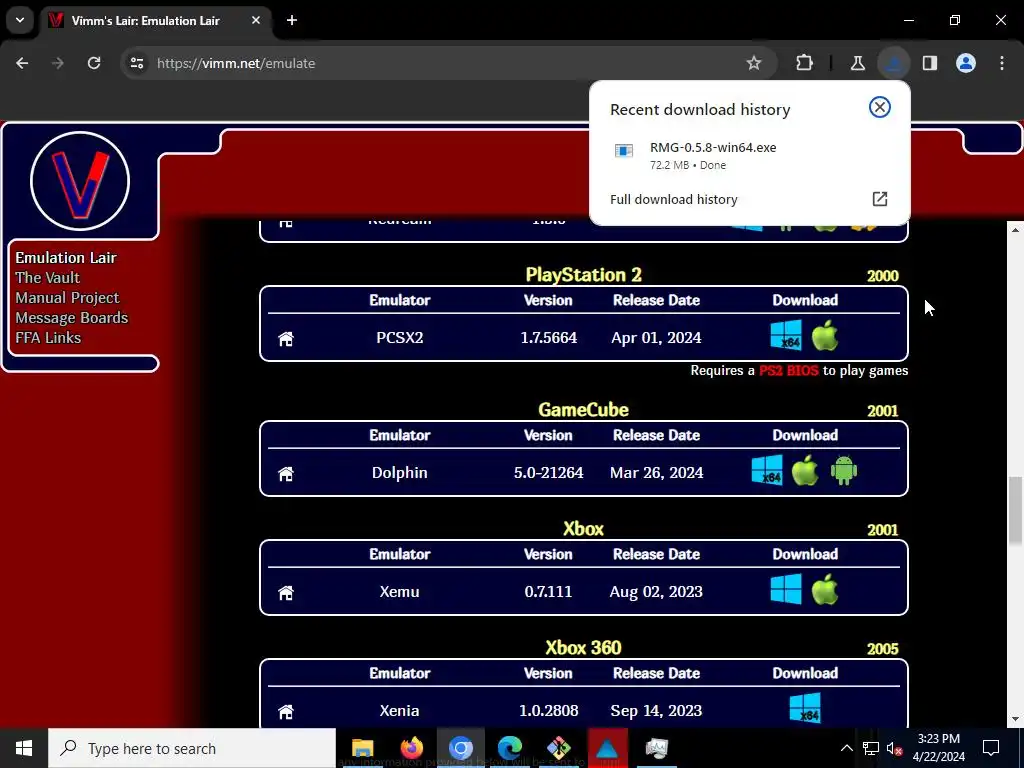Download PCSX2 for macOS
The image size is (1024, 768).
click(x=825, y=336)
